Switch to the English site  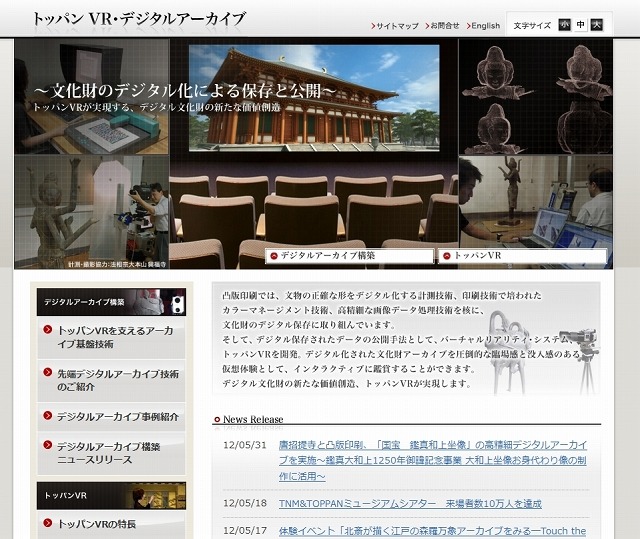(x=486, y=26)
